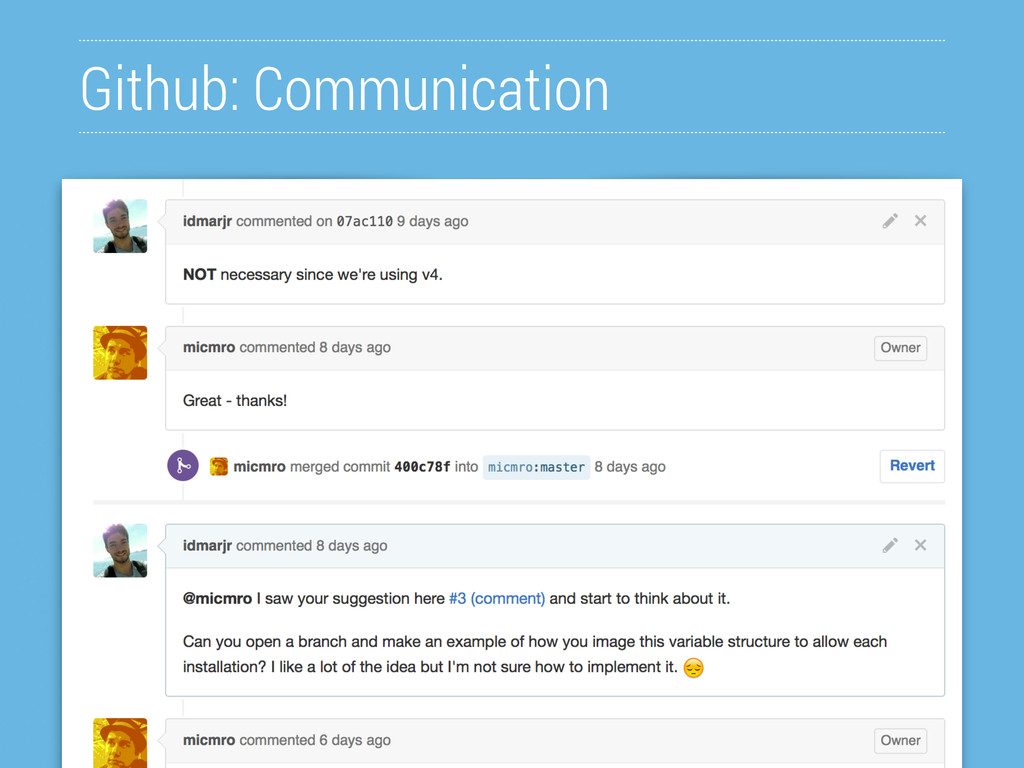
Task: Click micmro's small avatar beside merged commit text
Action: [219, 466]
